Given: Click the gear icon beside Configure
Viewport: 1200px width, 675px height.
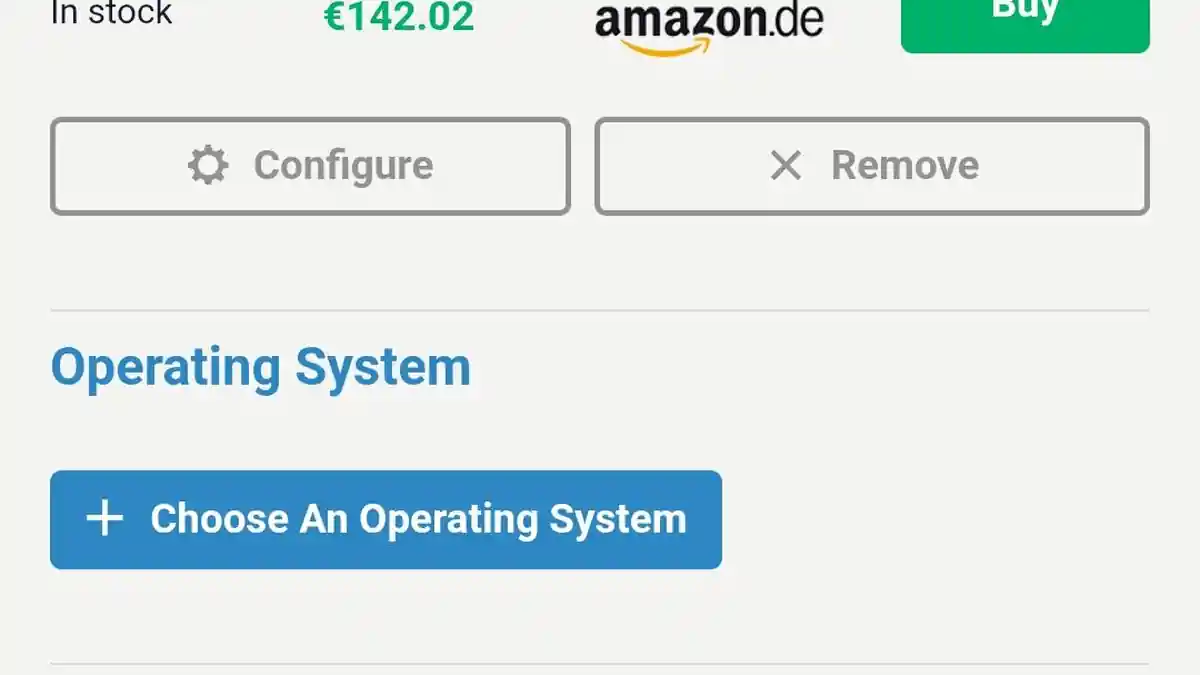Looking at the screenshot, I should (x=208, y=165).
